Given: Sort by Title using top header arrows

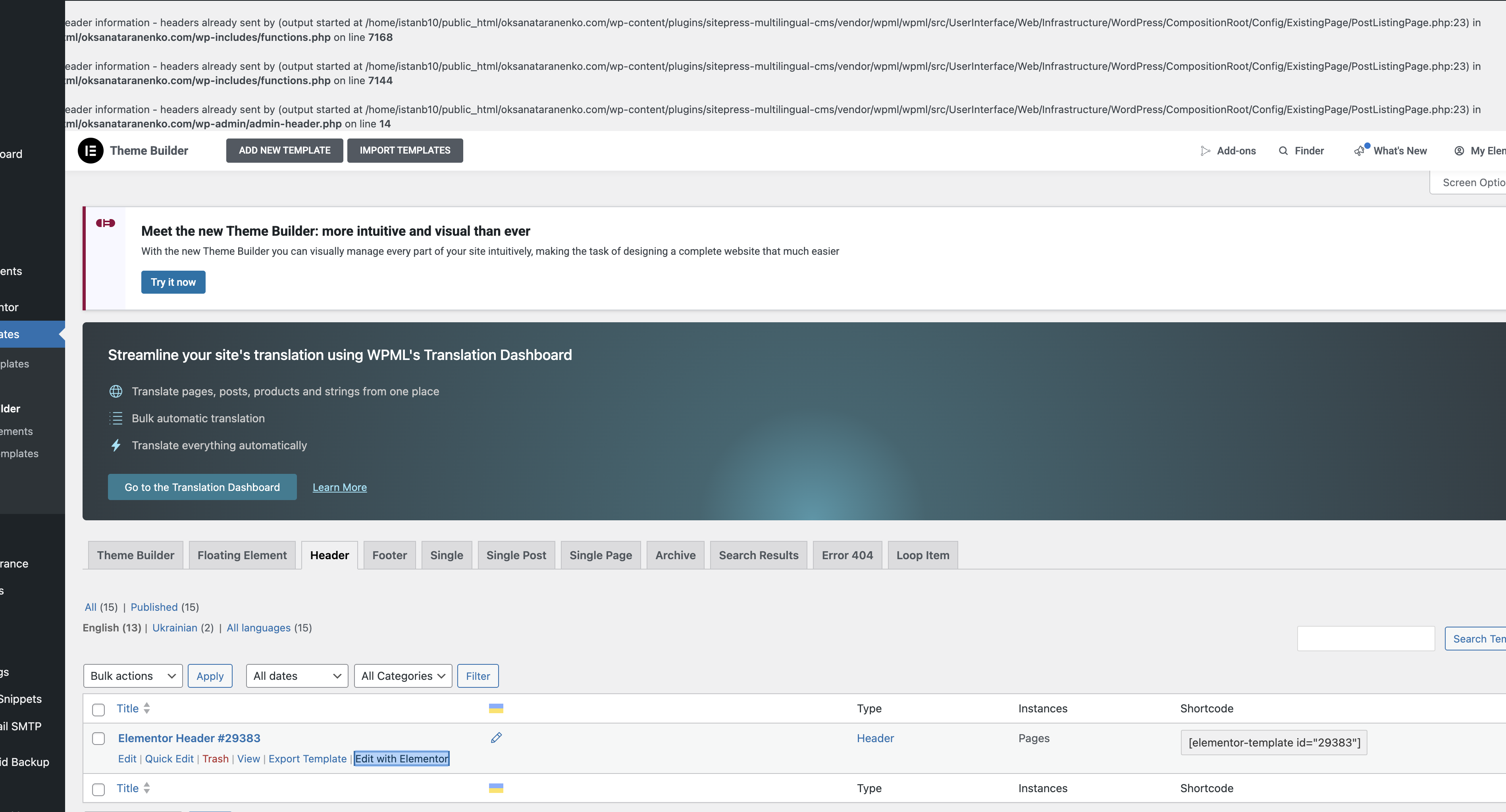Looking at the screenshot, I should tap(147, 708).
